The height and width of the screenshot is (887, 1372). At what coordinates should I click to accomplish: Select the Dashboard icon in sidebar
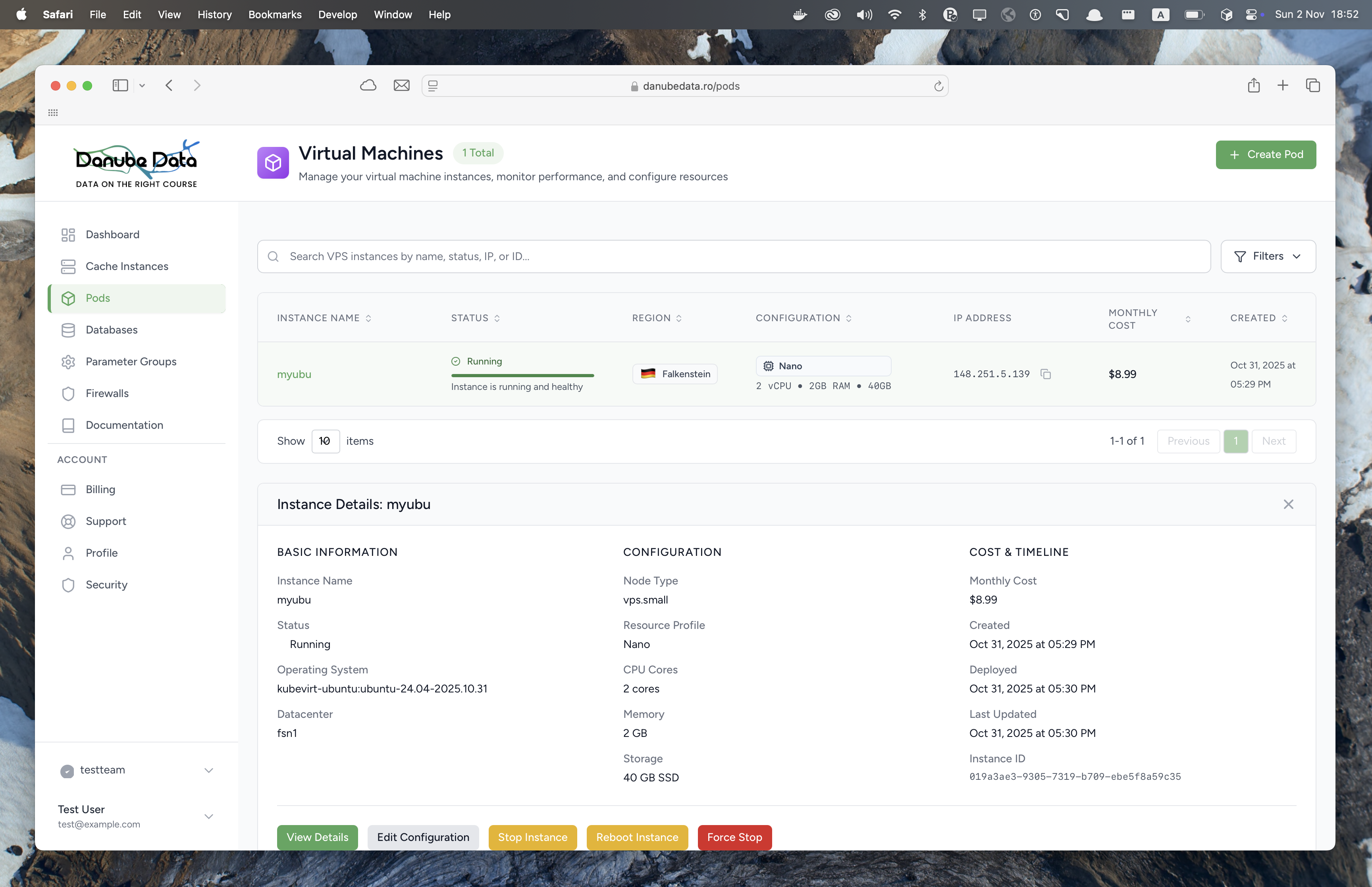pyautogui.click(x=69, y=234)
